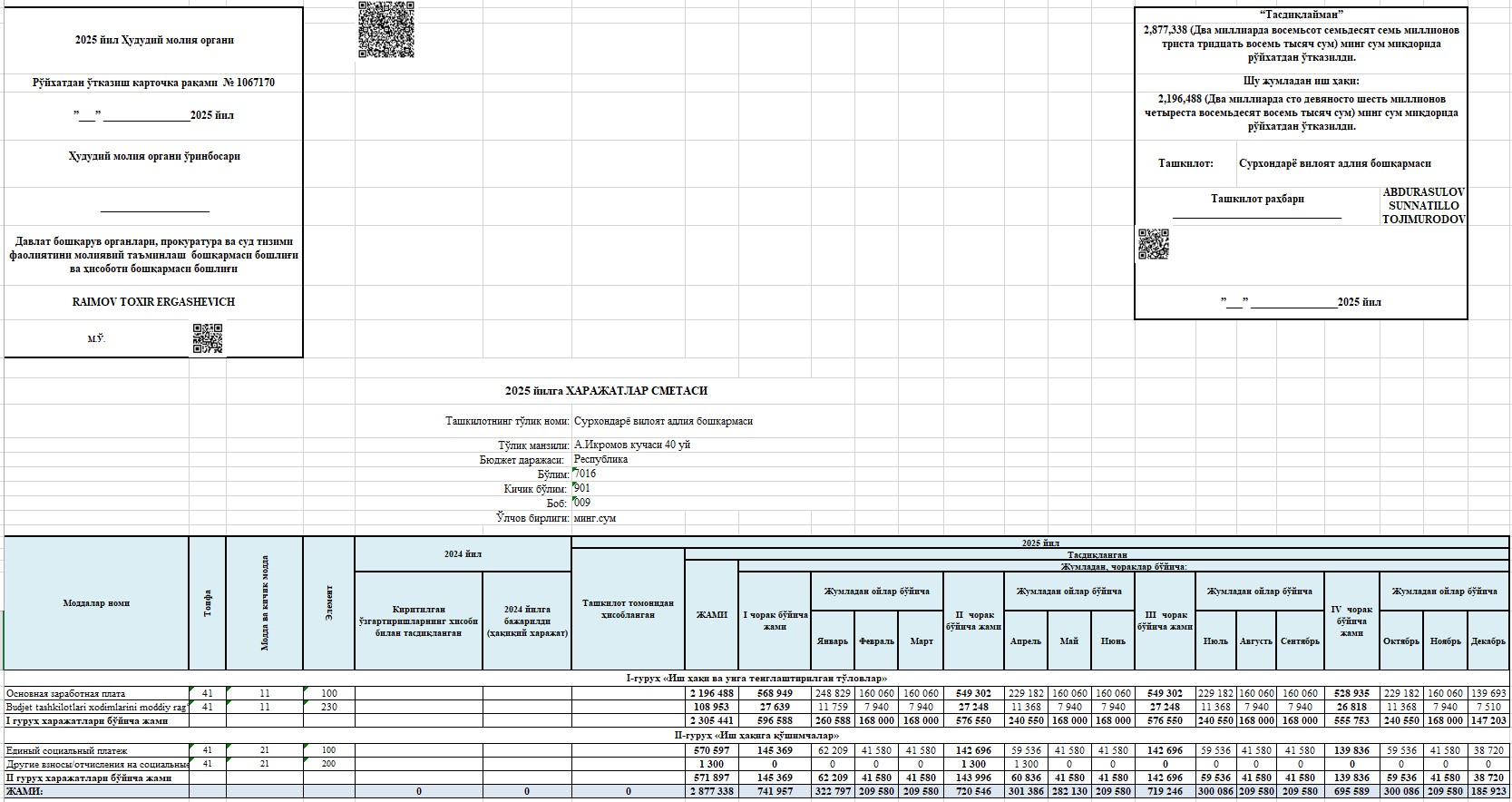Image resolution: width=1512 pixels, height=802 pixels.
Task: Select the “Тасдиқлайман” heading
Action: pos(1302,15)
